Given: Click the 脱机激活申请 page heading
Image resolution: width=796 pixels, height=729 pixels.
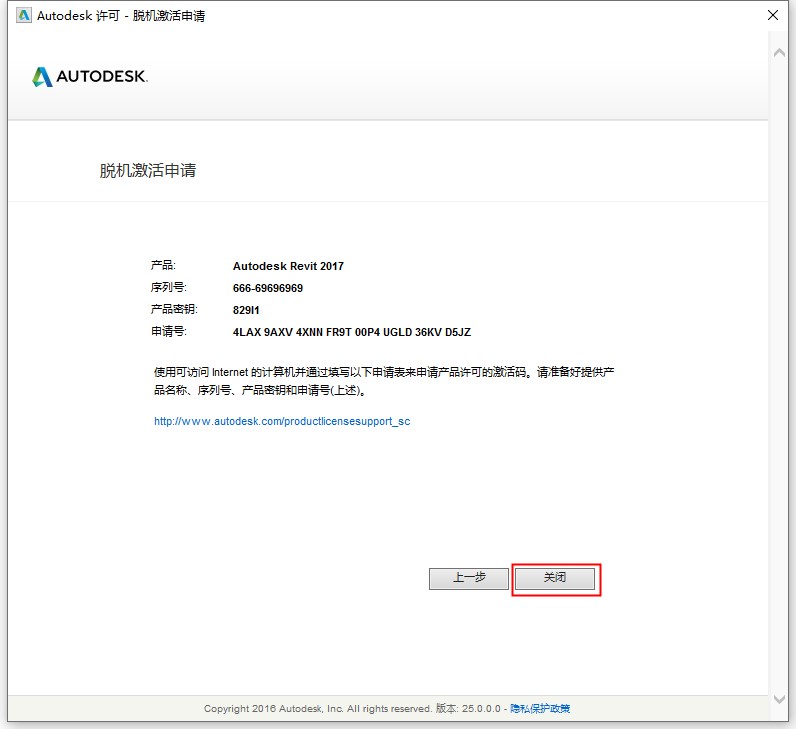Looking at the screenshot, I should [148, 170].
